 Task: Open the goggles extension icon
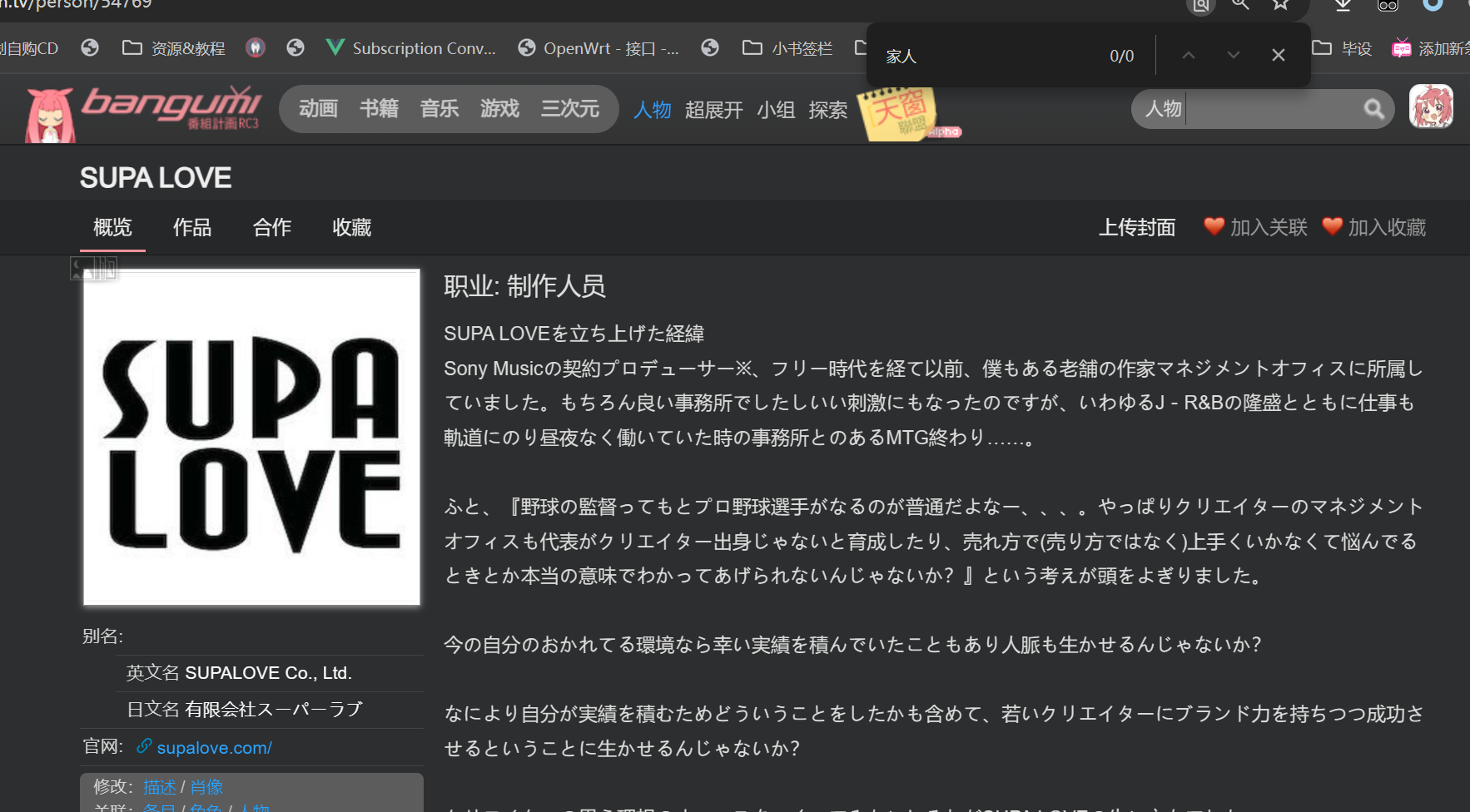pos(1388,5)
